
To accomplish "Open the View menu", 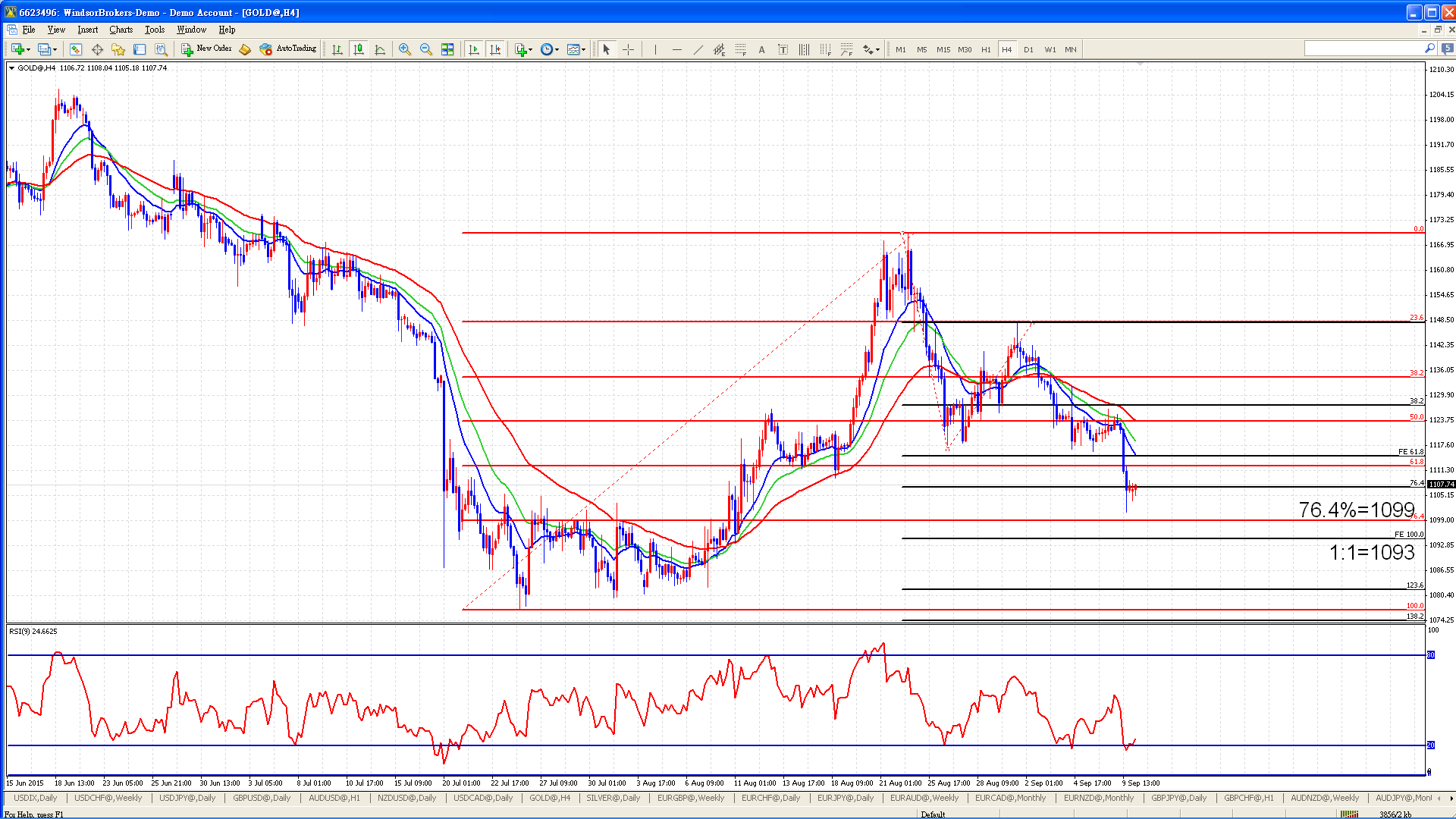I will tap(56, 30).
